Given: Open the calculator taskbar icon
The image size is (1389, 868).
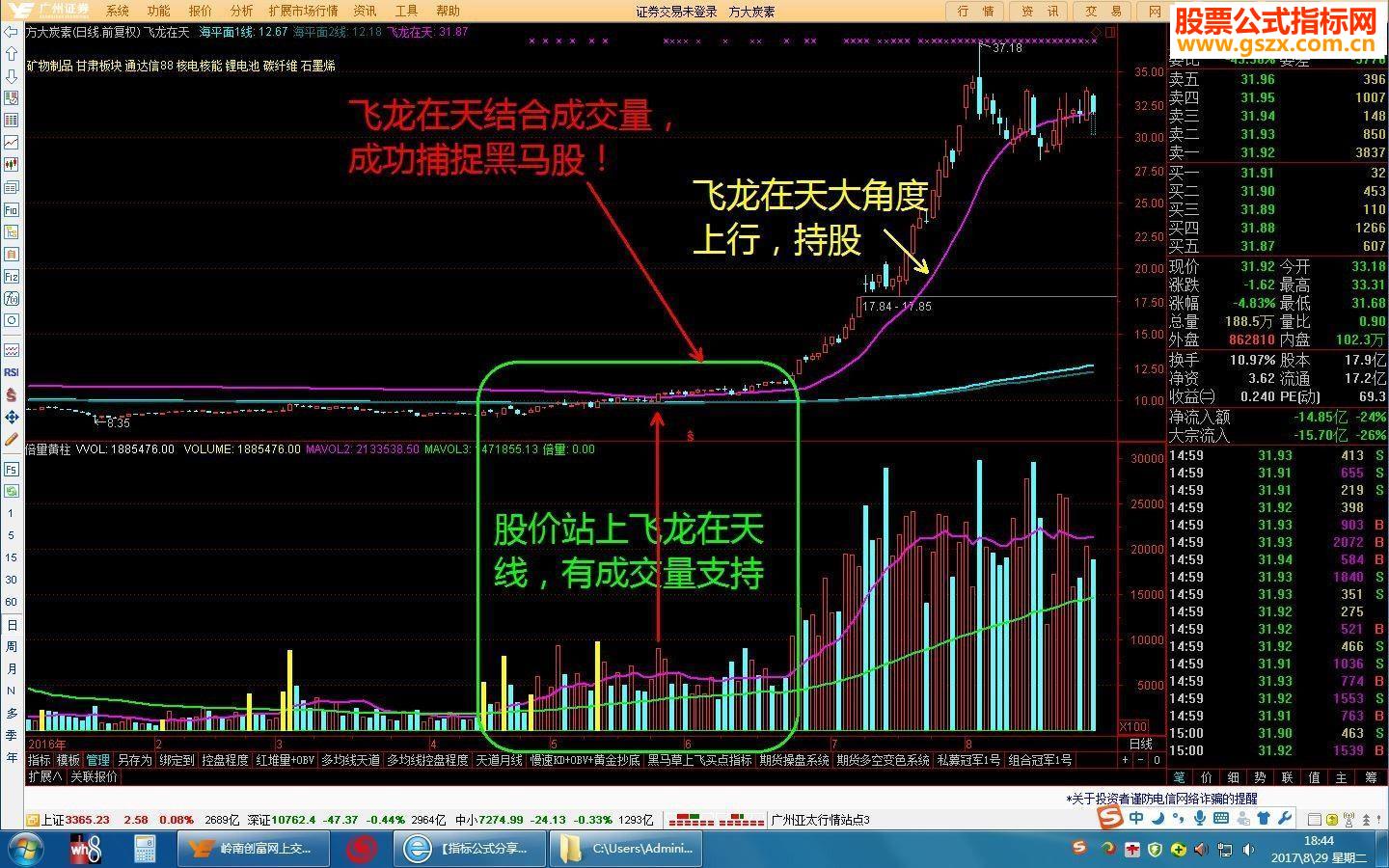Looking at the screenshot, I should tap(145, 850).
